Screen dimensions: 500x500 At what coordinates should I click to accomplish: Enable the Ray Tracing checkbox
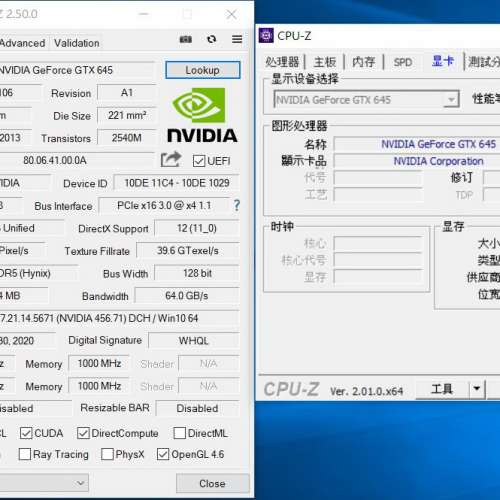coord(25,454)
